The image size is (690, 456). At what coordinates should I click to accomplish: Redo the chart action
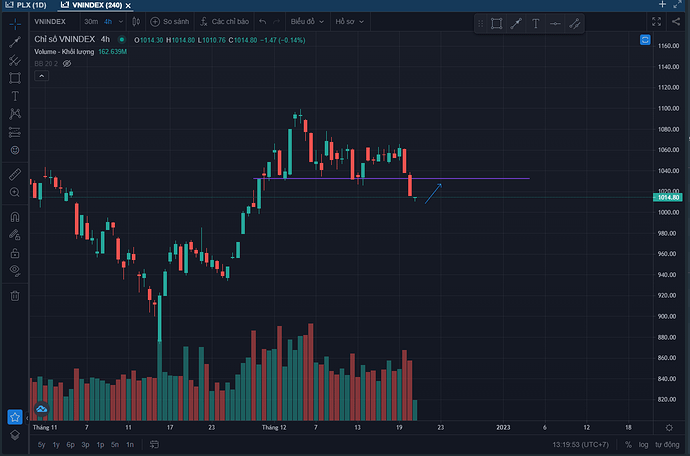pos(276,22)
